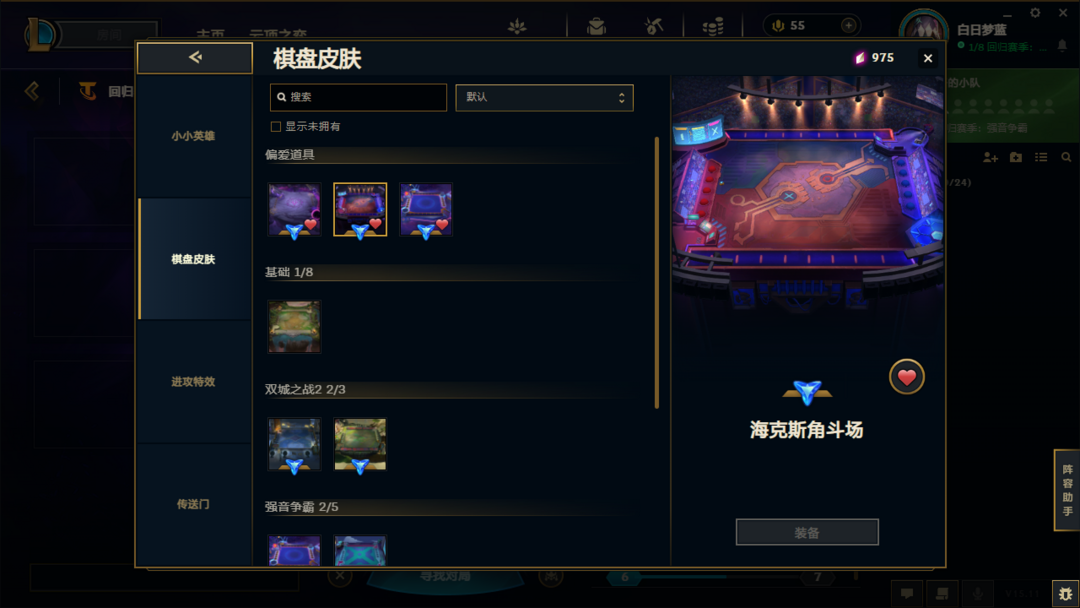Click the scrollbar of the arena list
Viewport: 1080px width, 608px height.
[x=657, y=273]
